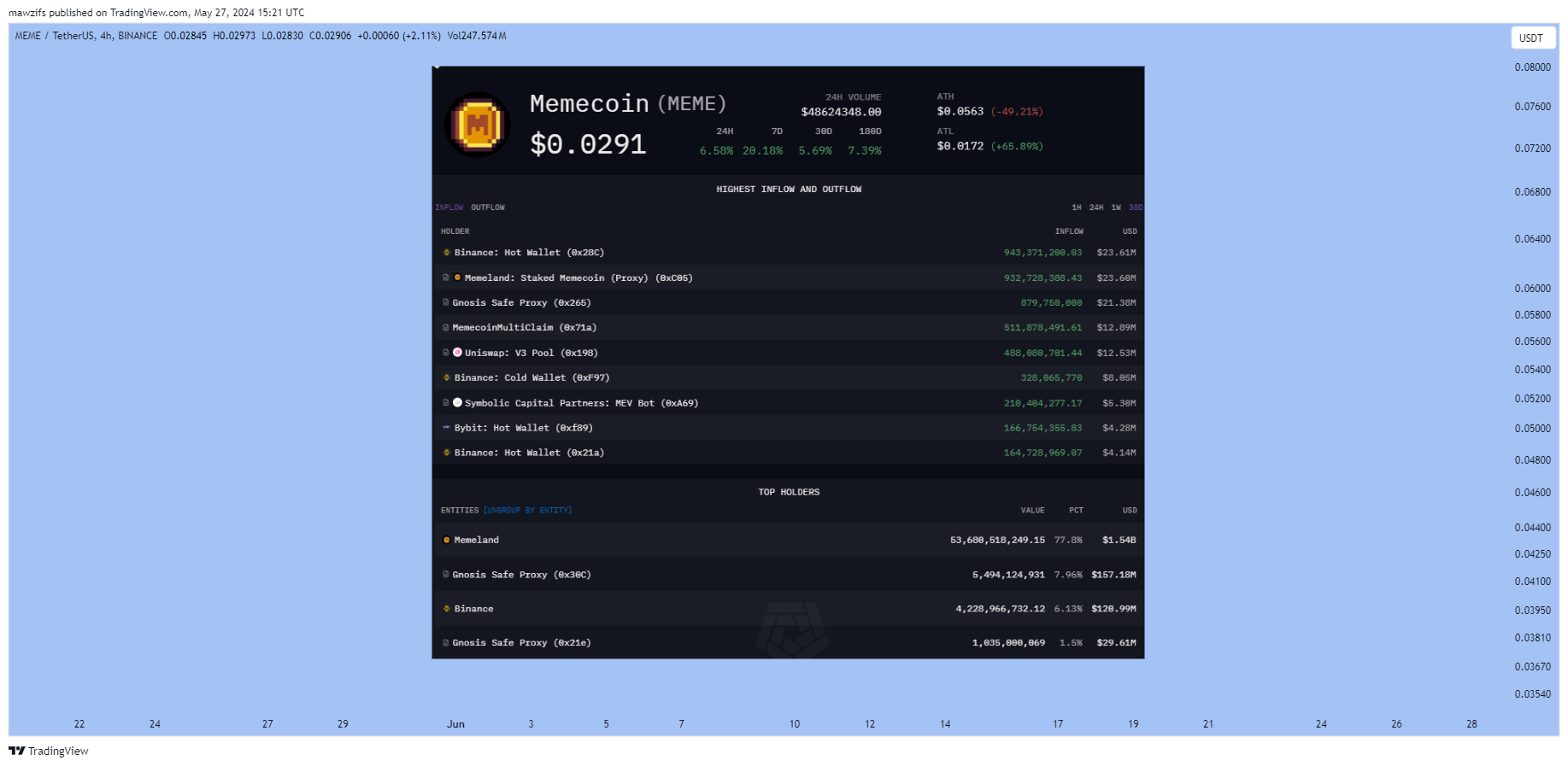Click the ATH value $0.0563
1568x766 pixels.
(x=960, y=111)
